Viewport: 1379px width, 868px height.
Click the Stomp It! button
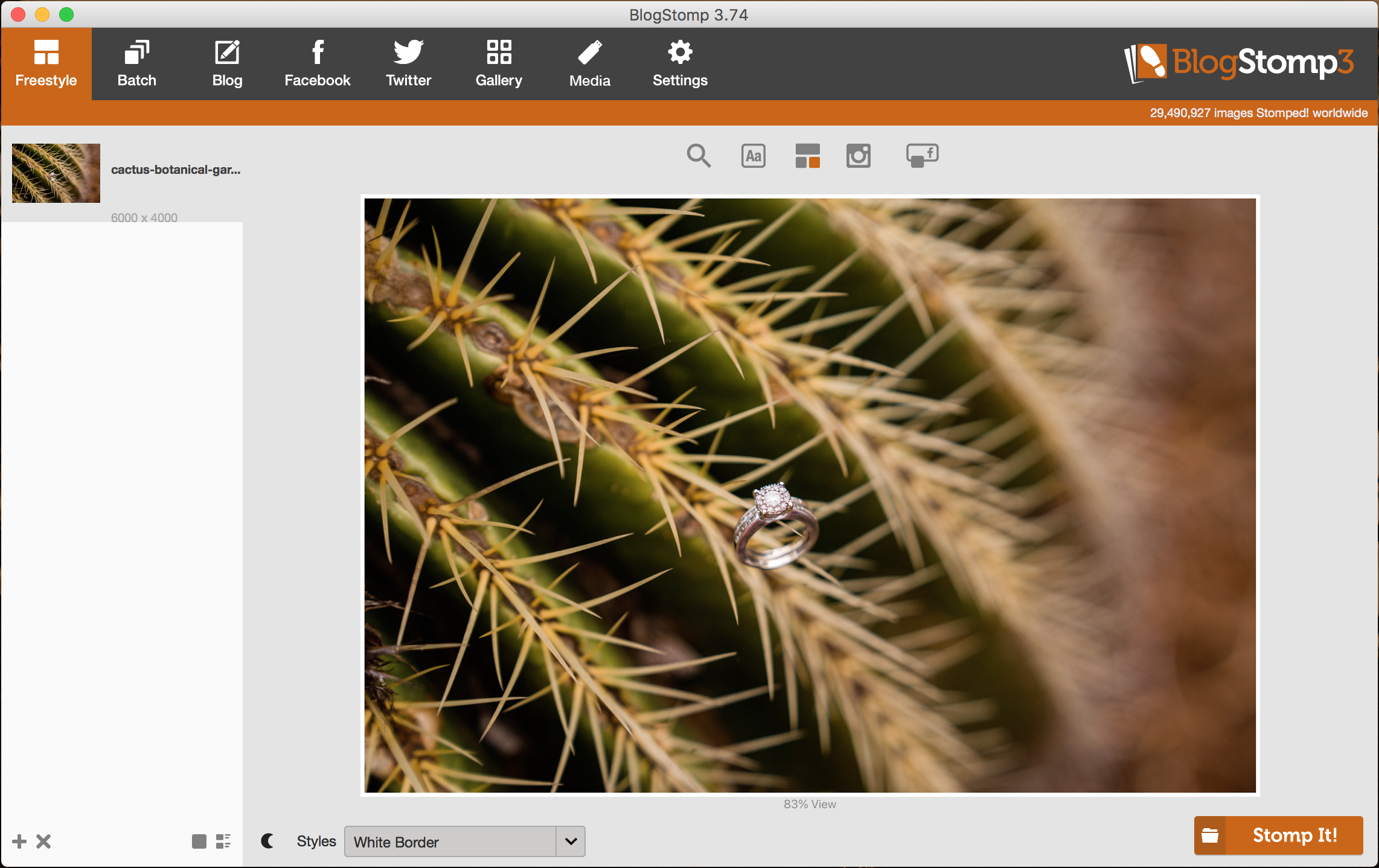[1294, 835]
